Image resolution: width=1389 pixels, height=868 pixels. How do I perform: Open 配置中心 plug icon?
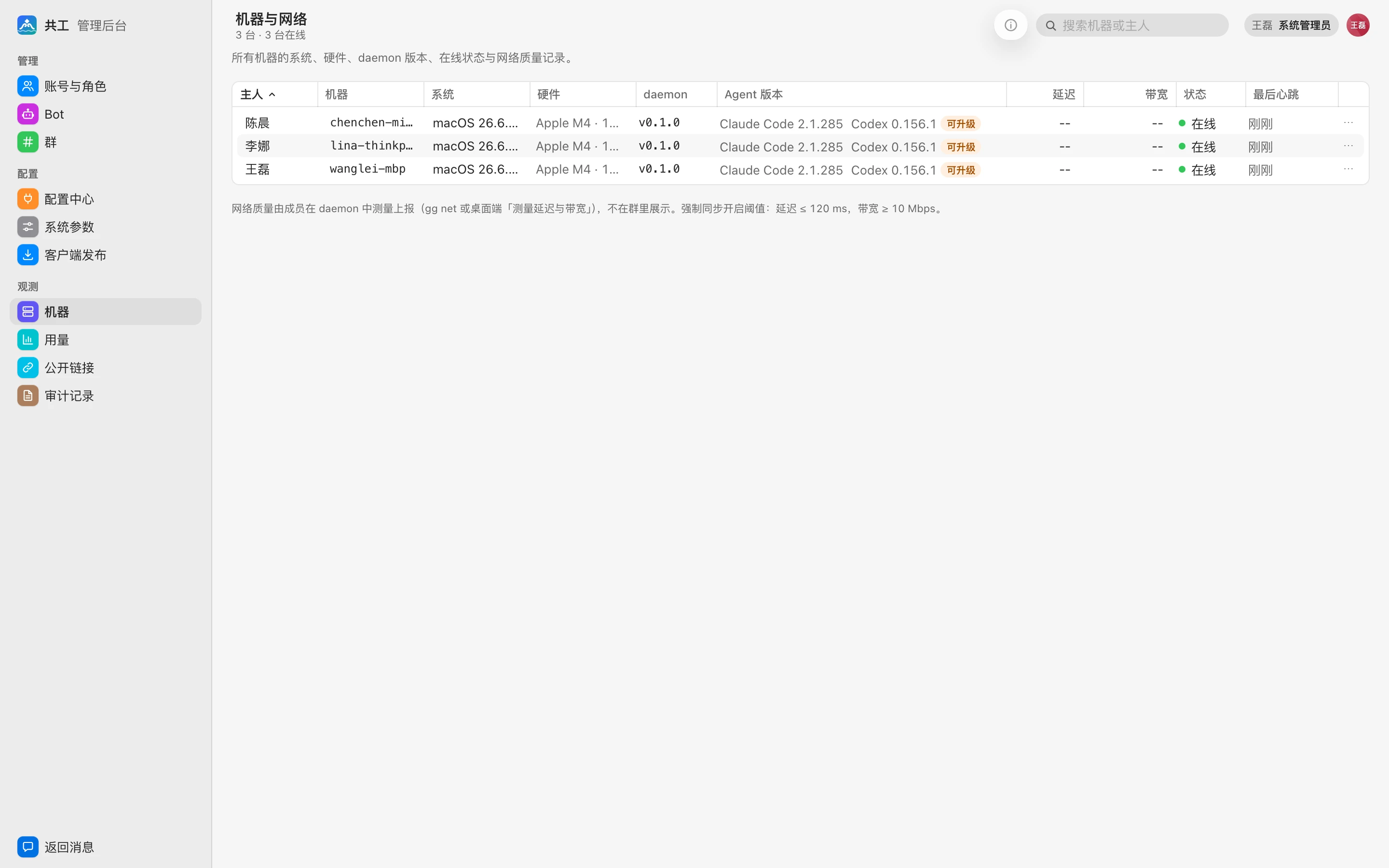(x=27, y=199)
